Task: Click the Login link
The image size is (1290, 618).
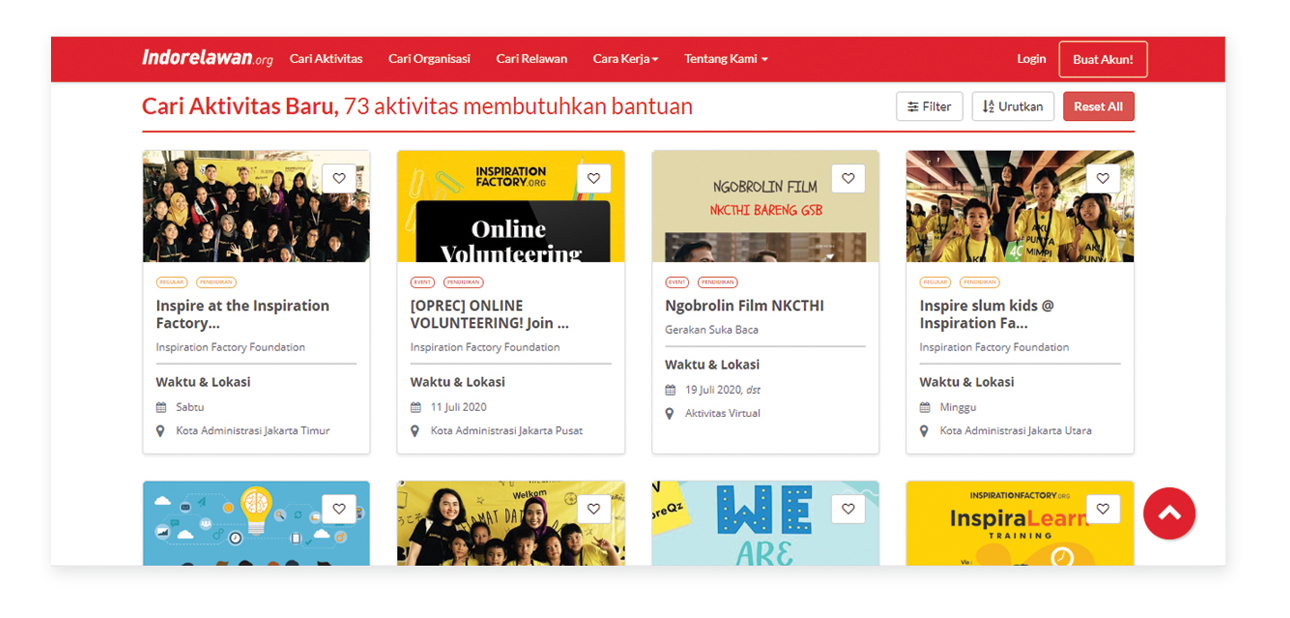Action: click(1031, 59)
